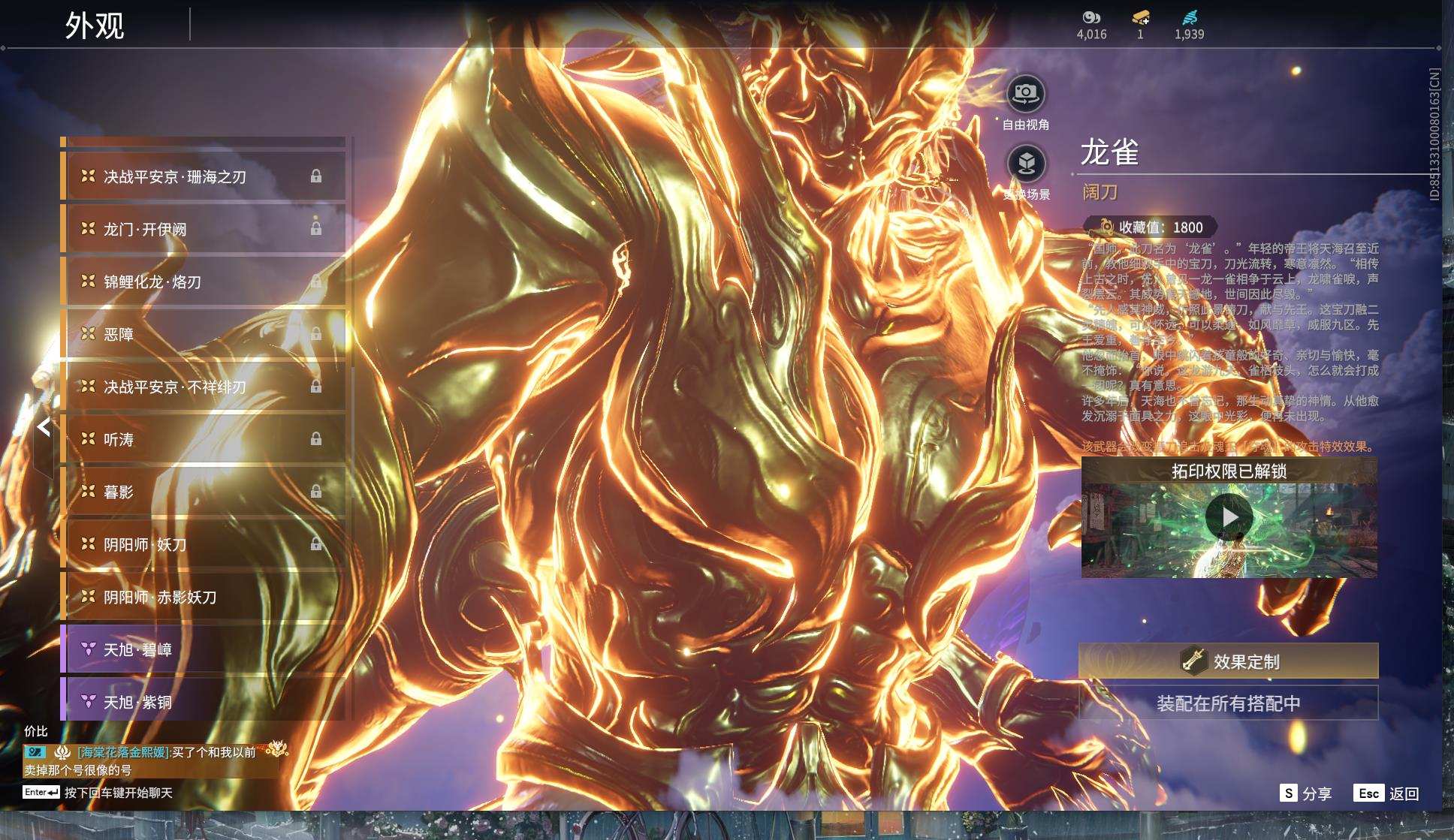Select the 决战平安京·不祥绯刃 skin
Image resolution: width=1454 pixels, height=840 pixels.
click(203, 387)
